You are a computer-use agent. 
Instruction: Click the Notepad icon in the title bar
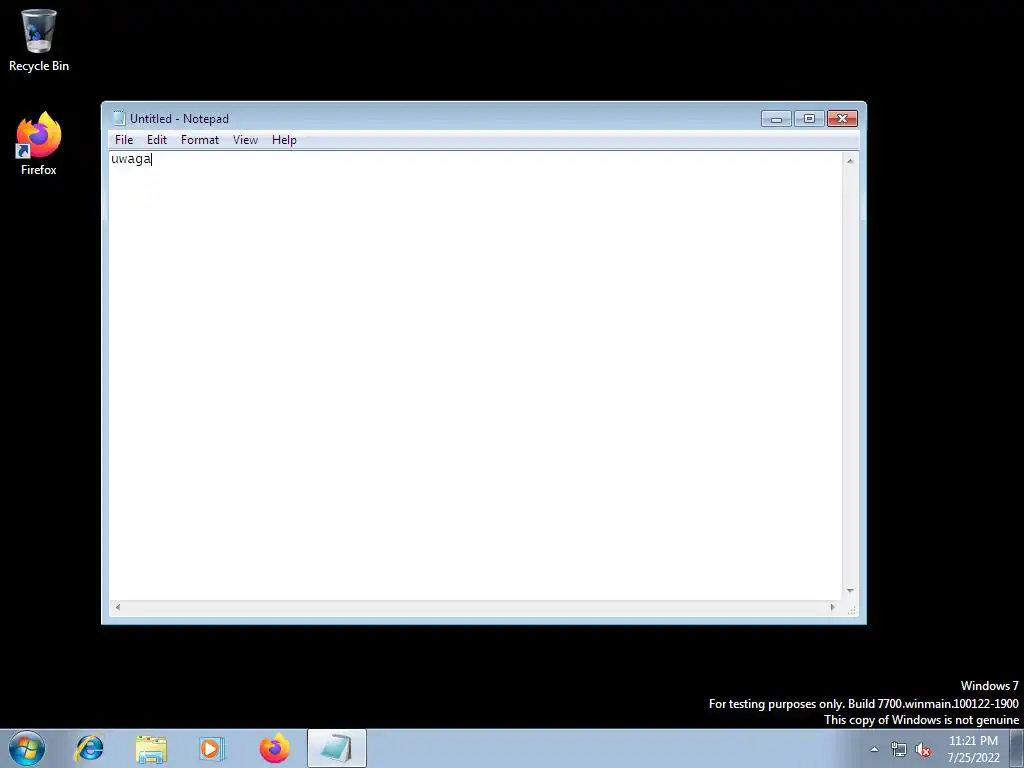pos(119,118)
